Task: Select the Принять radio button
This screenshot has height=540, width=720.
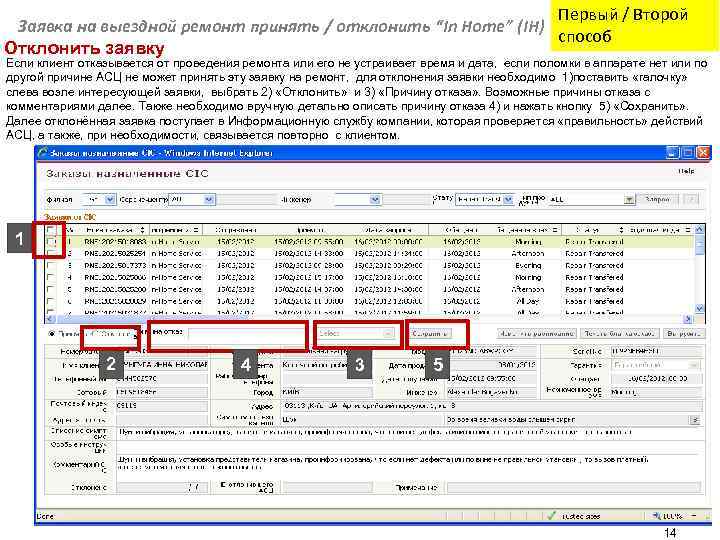Action: coord(51,334)
